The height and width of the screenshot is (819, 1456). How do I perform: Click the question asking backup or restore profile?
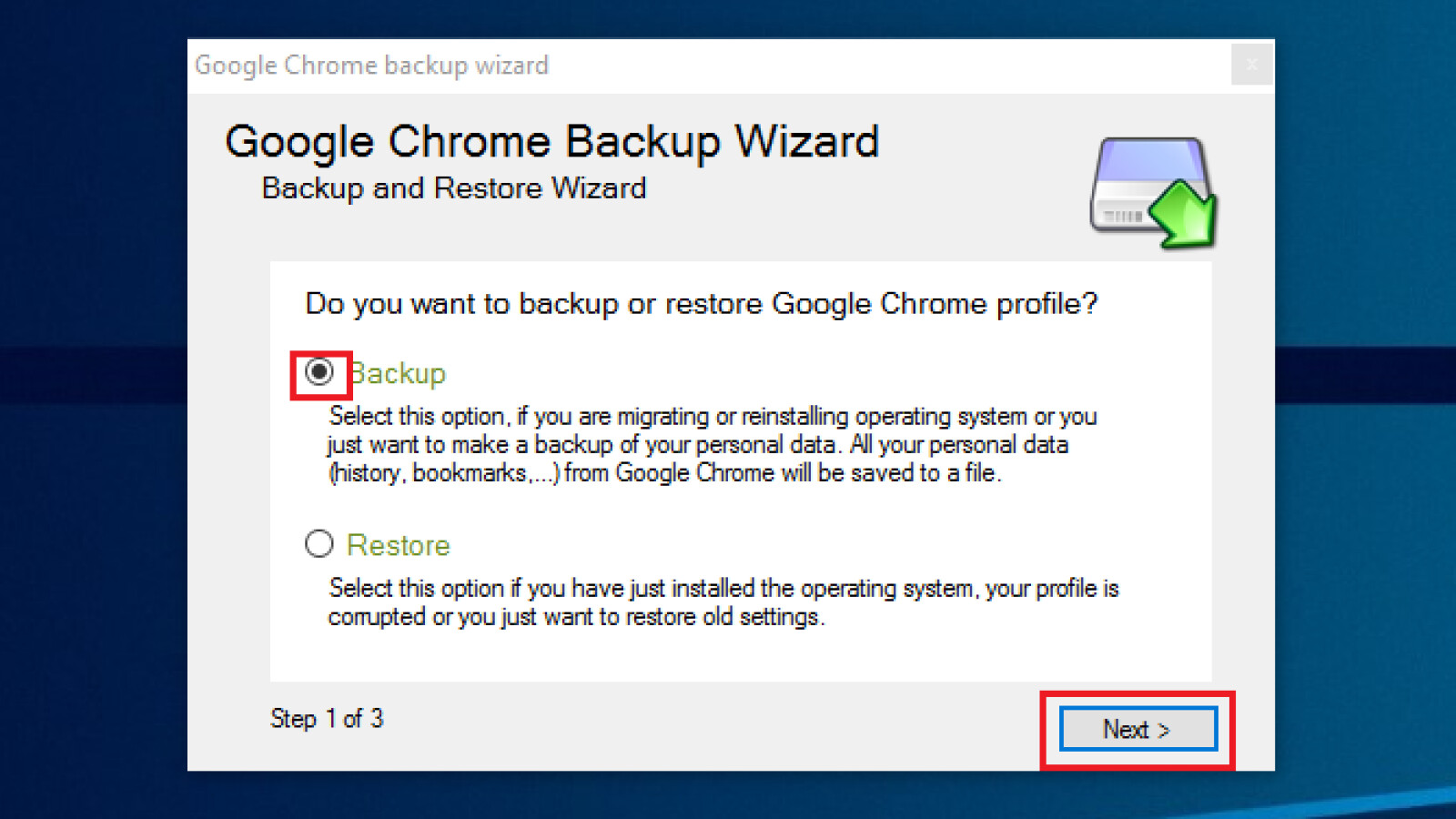[x=701, y=304]
